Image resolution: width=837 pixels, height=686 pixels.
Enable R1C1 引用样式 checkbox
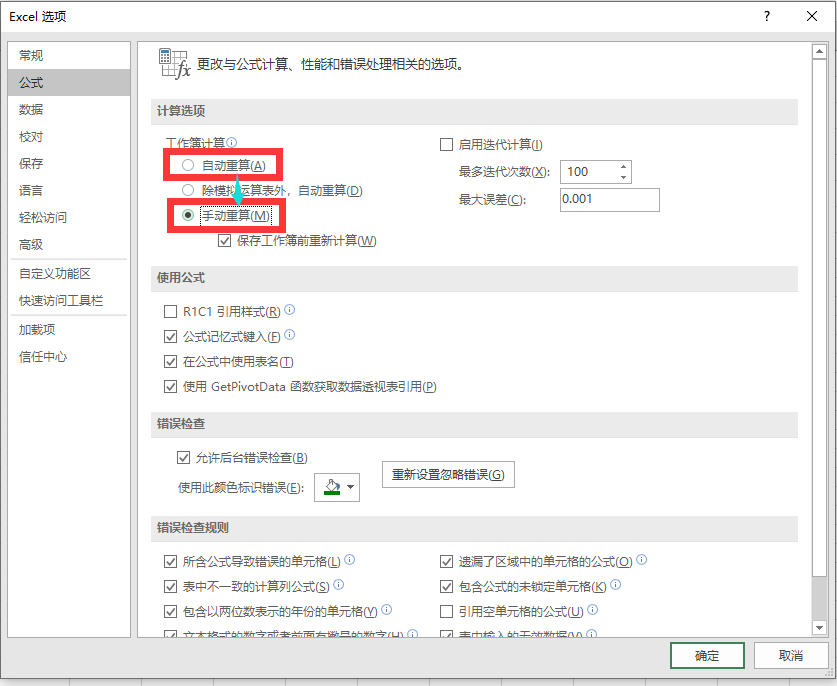(170, 311)
